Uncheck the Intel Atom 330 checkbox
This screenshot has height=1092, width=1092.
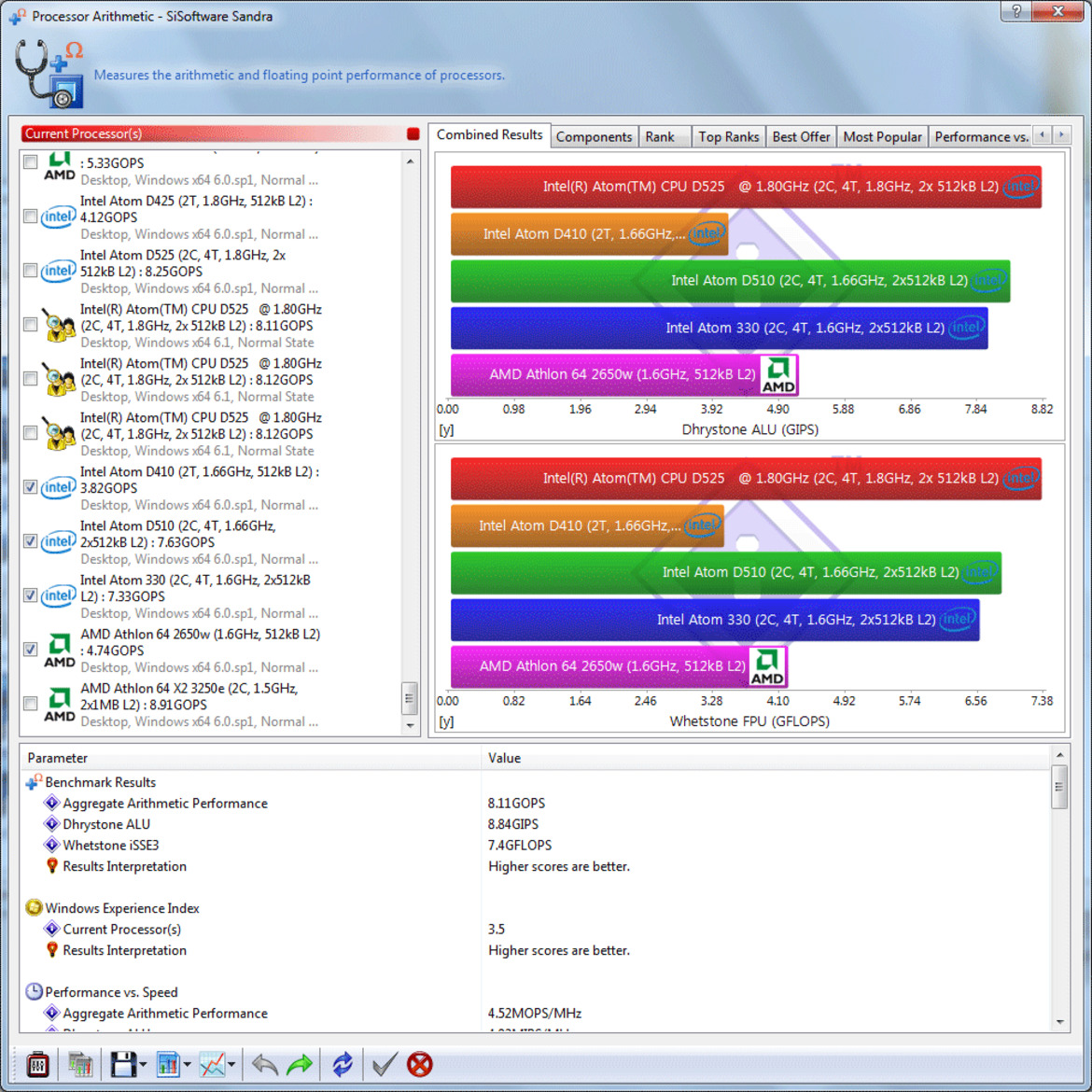30,596
